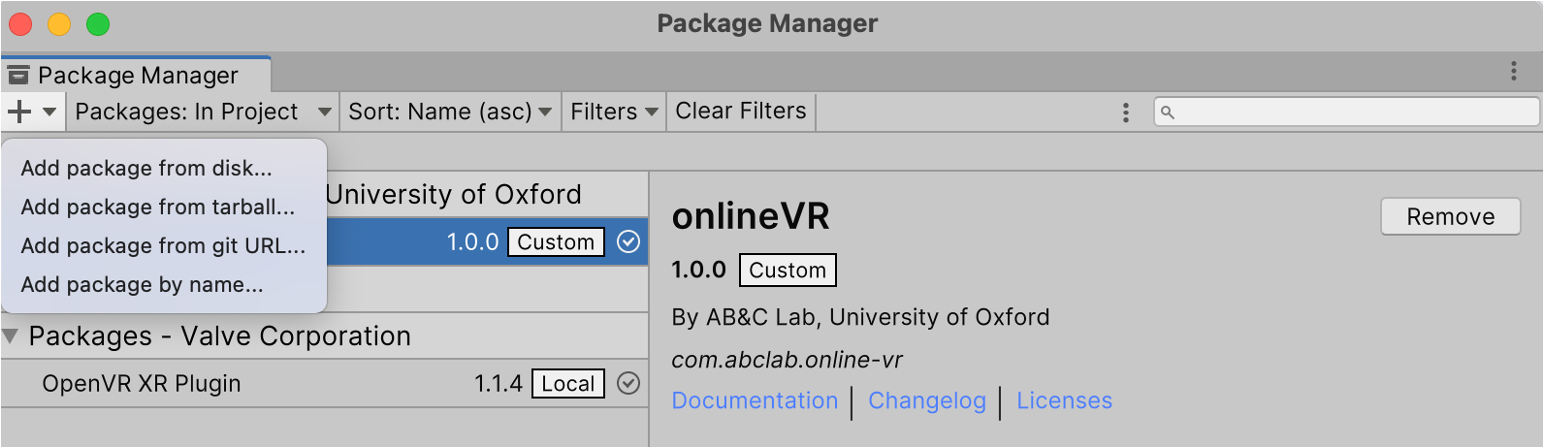The height and width of the screenshot is (448, 1544).
Task: Choose Add package from tarball
Action: 158,207
